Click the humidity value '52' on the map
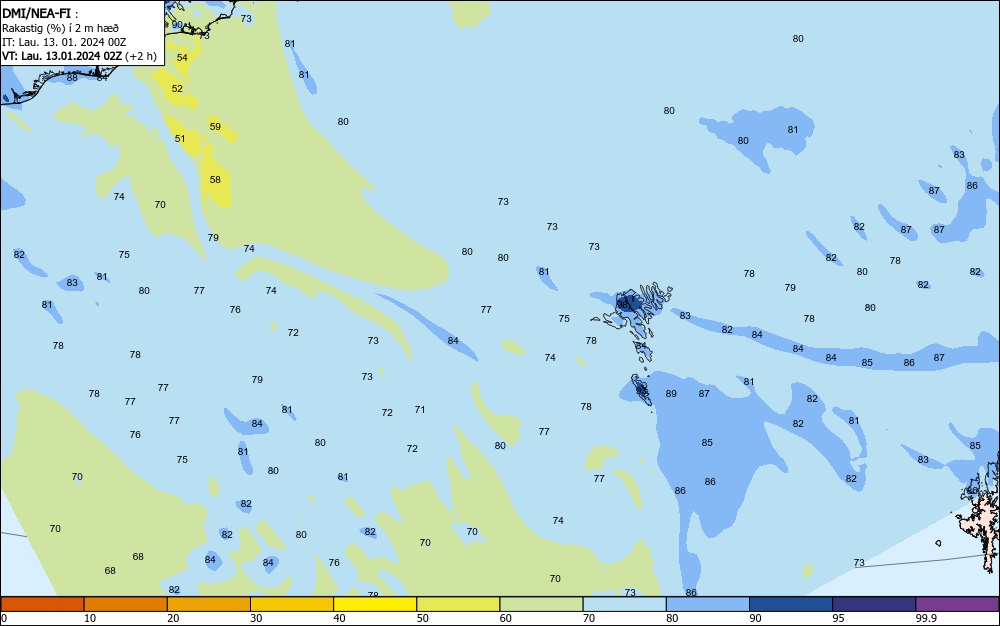1000x626 pixels. pos(177,89)
